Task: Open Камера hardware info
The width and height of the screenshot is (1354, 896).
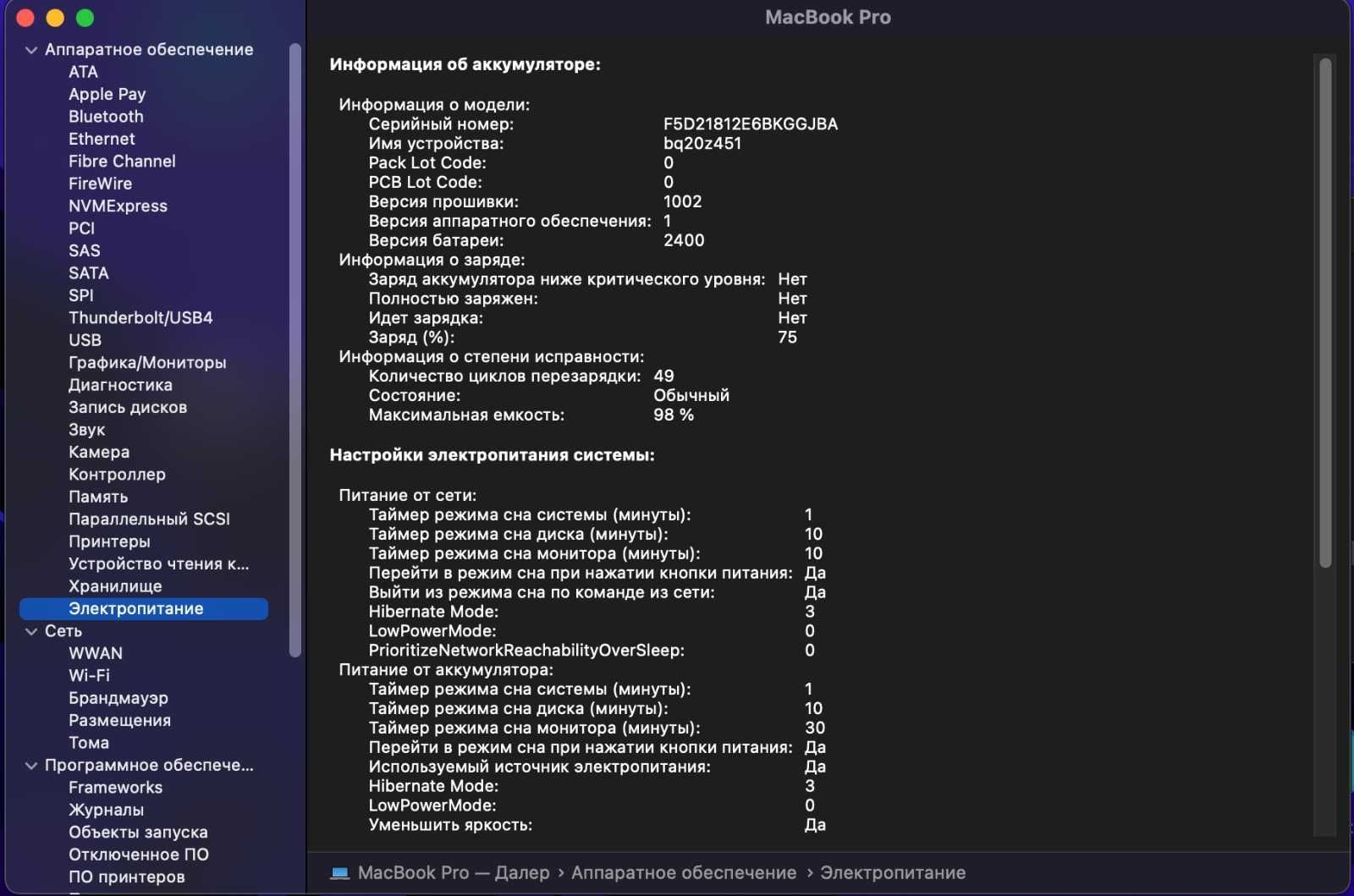Action: (99, 453)
